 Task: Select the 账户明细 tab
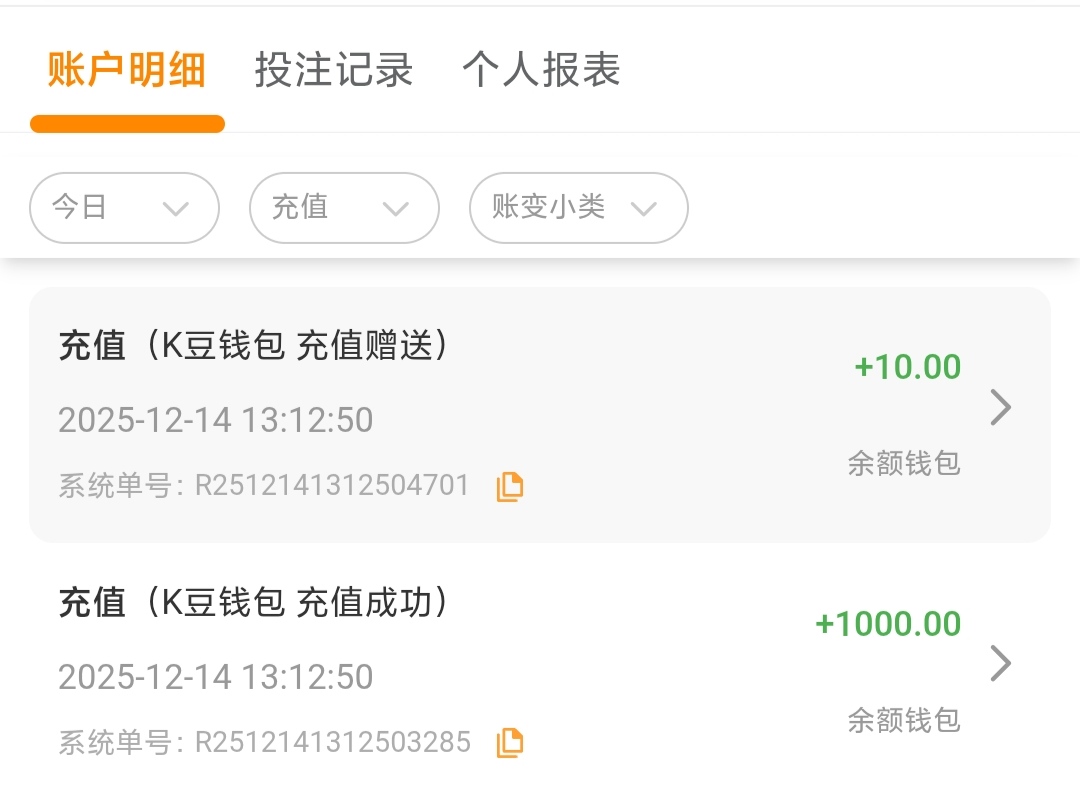[127, 71]
